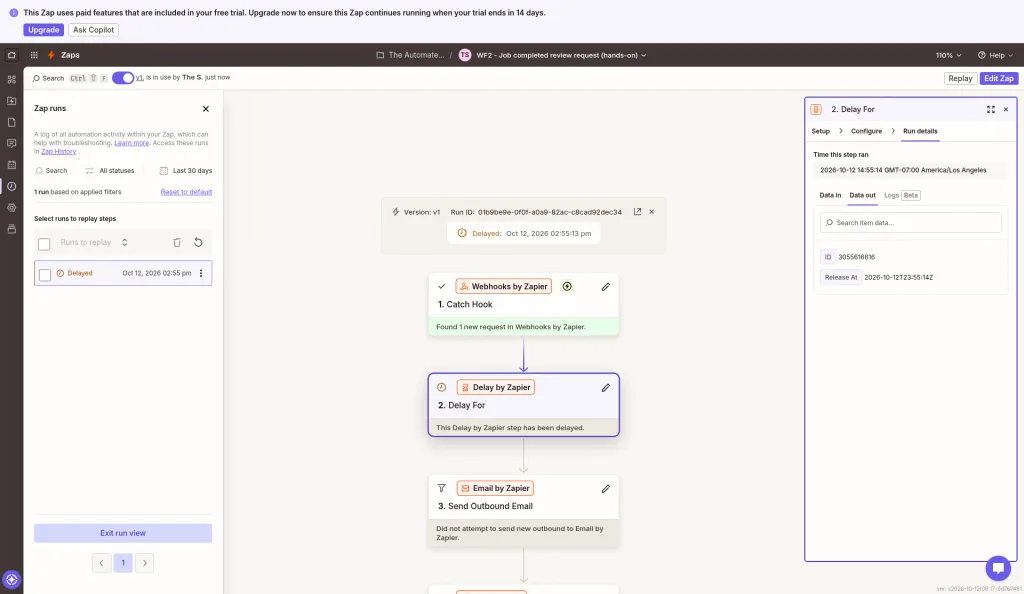The image size is (1024, 594).
Task: Open the All statuses filter
Action: click(x=110, y=170)
